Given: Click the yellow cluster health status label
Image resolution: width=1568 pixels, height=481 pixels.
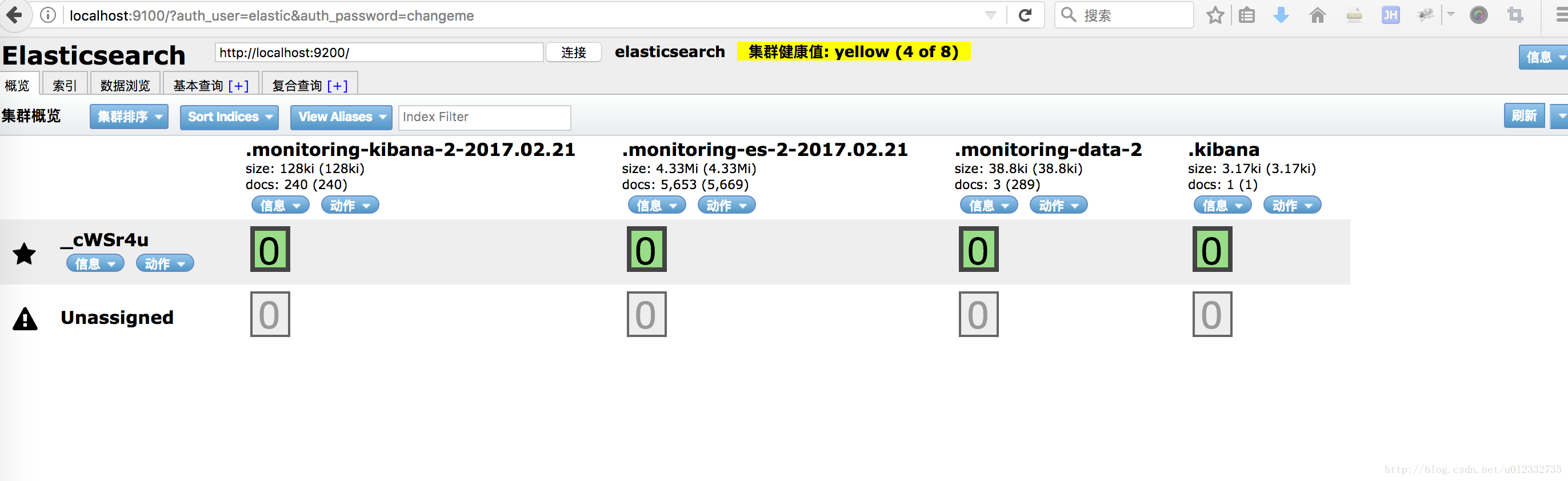Looking at the screenshot, I should [x=853, y=52].
